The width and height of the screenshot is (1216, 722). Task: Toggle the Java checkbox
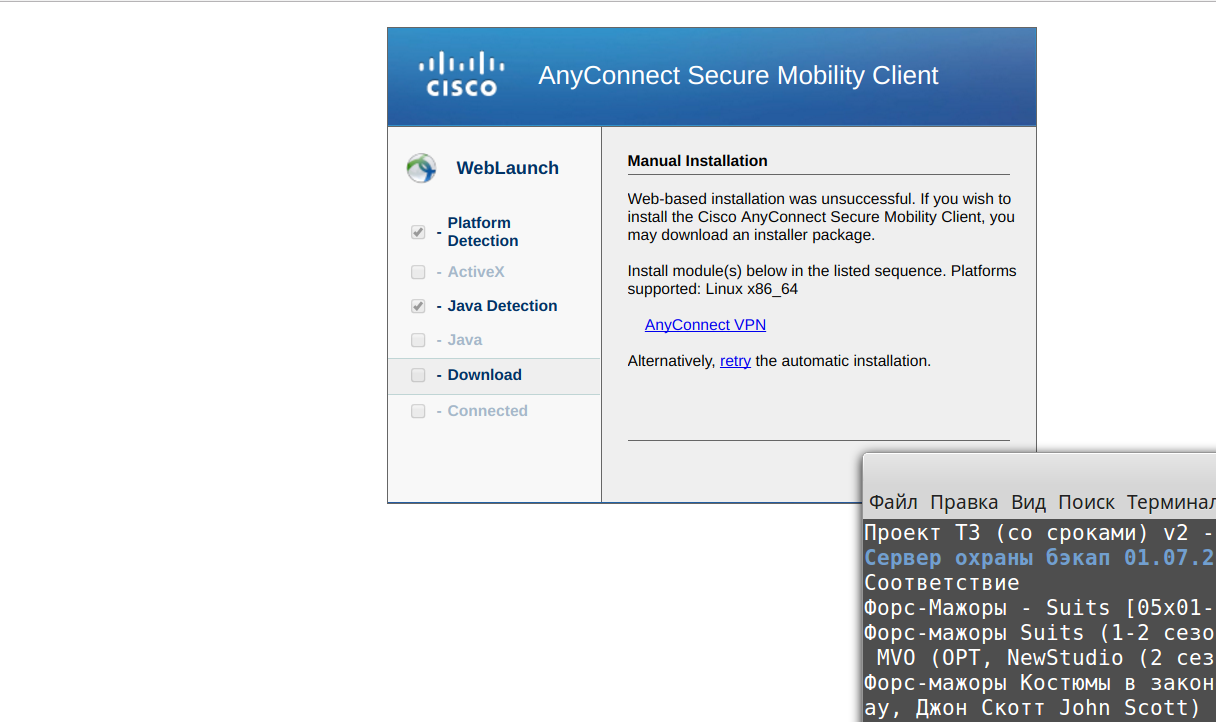coord(418,340)
